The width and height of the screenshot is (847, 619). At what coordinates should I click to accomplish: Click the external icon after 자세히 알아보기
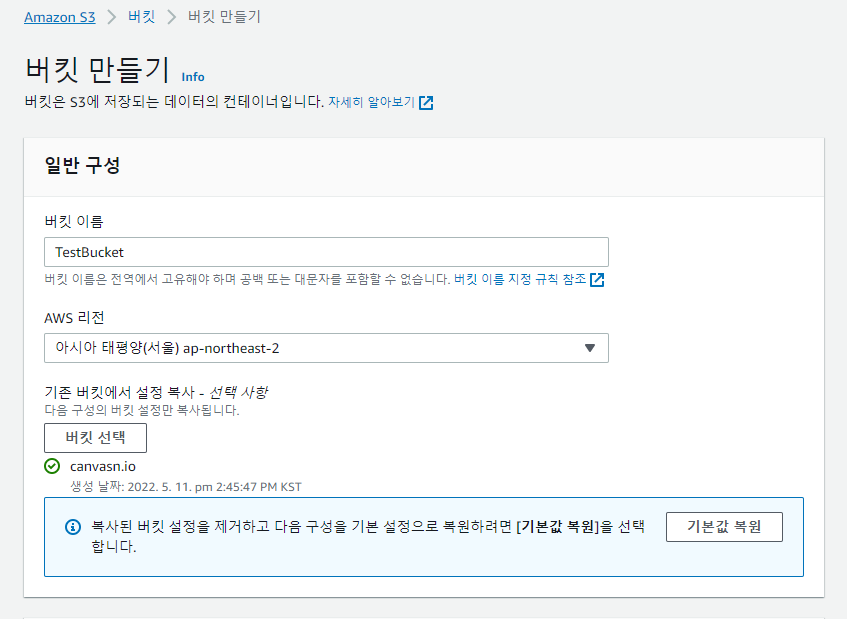click(426, 103)
